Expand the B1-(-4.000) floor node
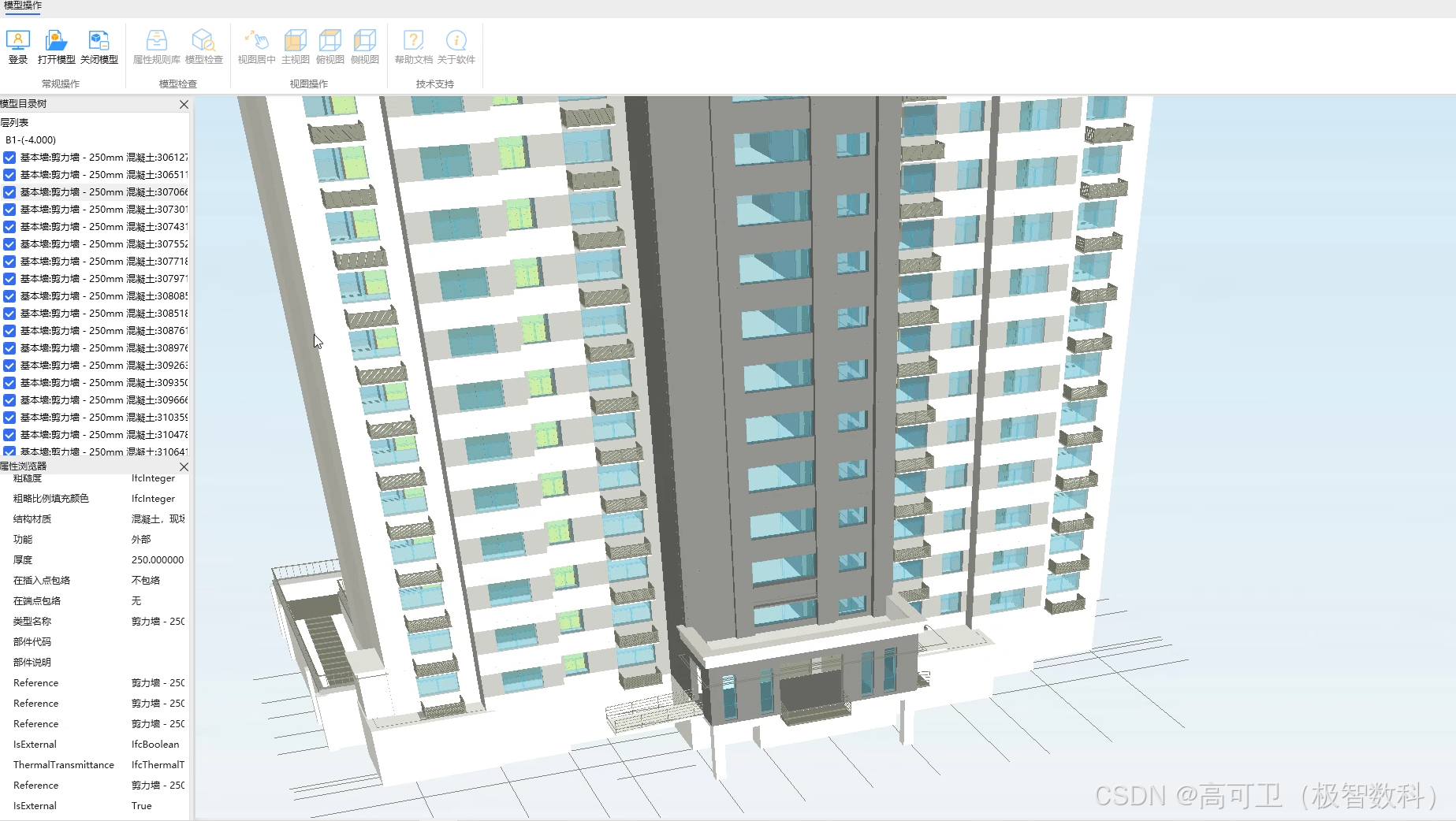Viewport: 1456px width, 821px height. pos(30,139)
